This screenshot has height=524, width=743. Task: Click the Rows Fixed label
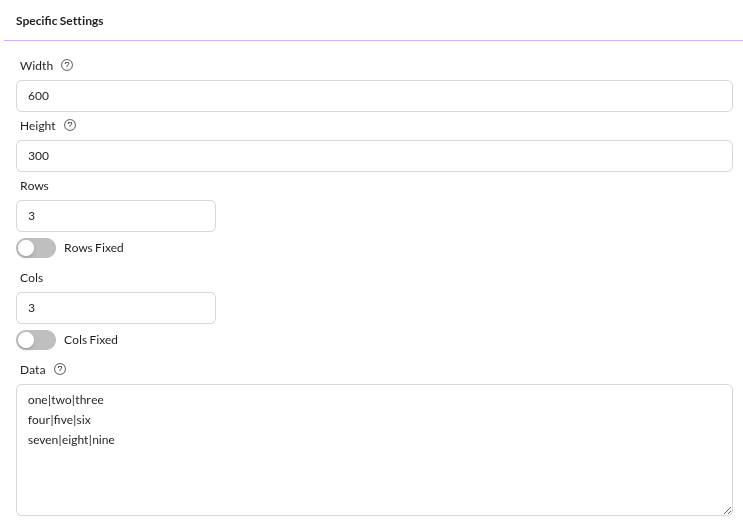94,248
